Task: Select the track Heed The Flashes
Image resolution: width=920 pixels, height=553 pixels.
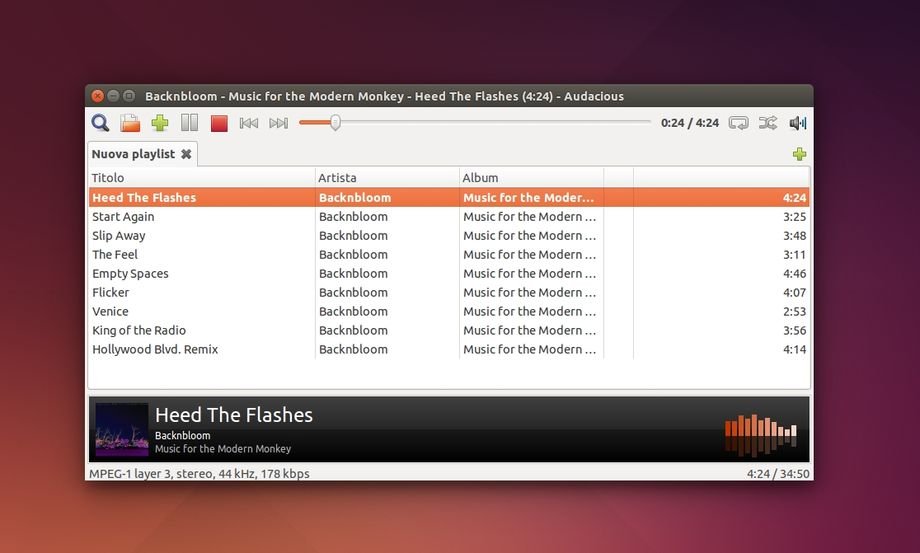Action: [449, 198]
